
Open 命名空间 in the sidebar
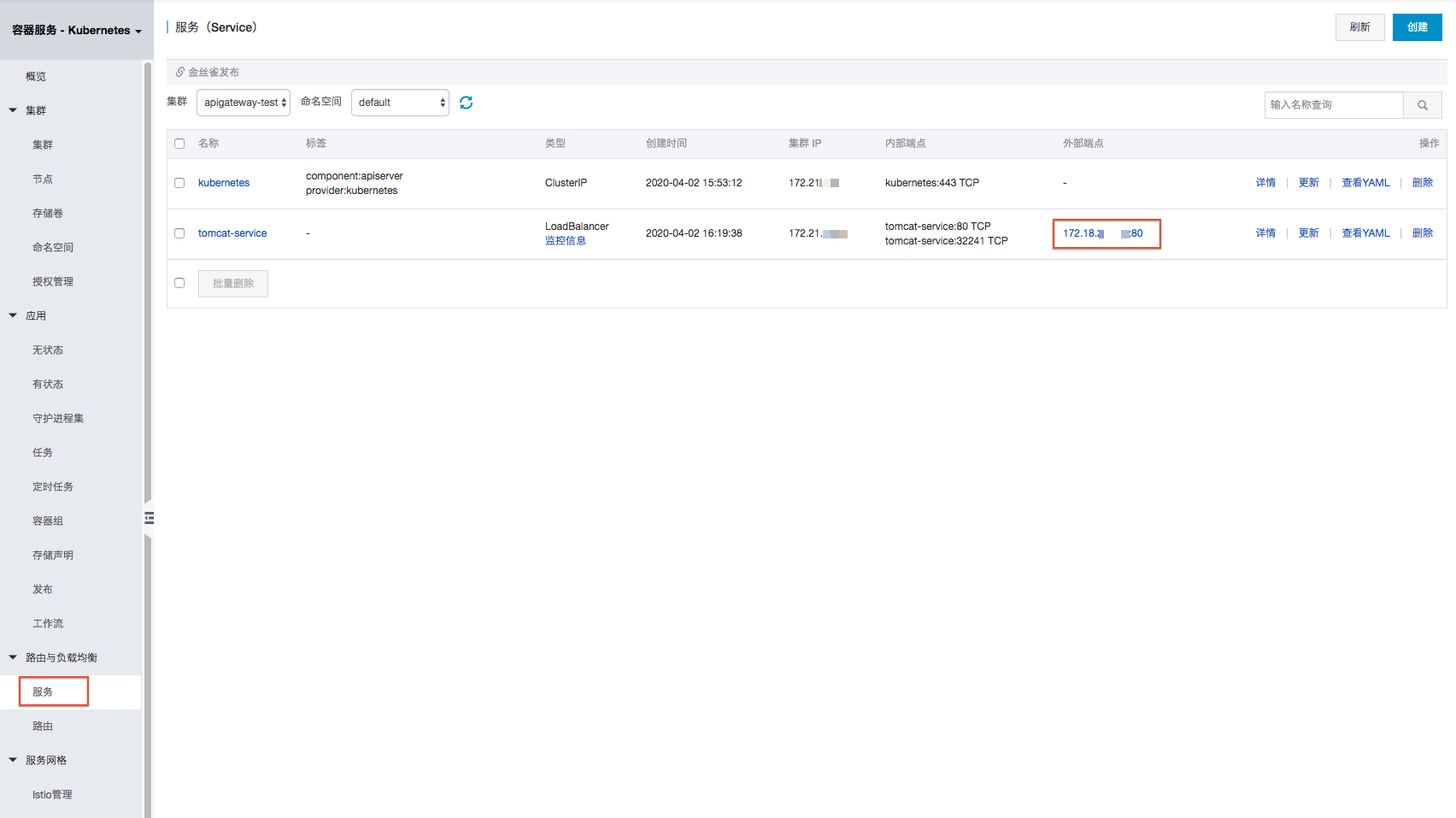53,247
